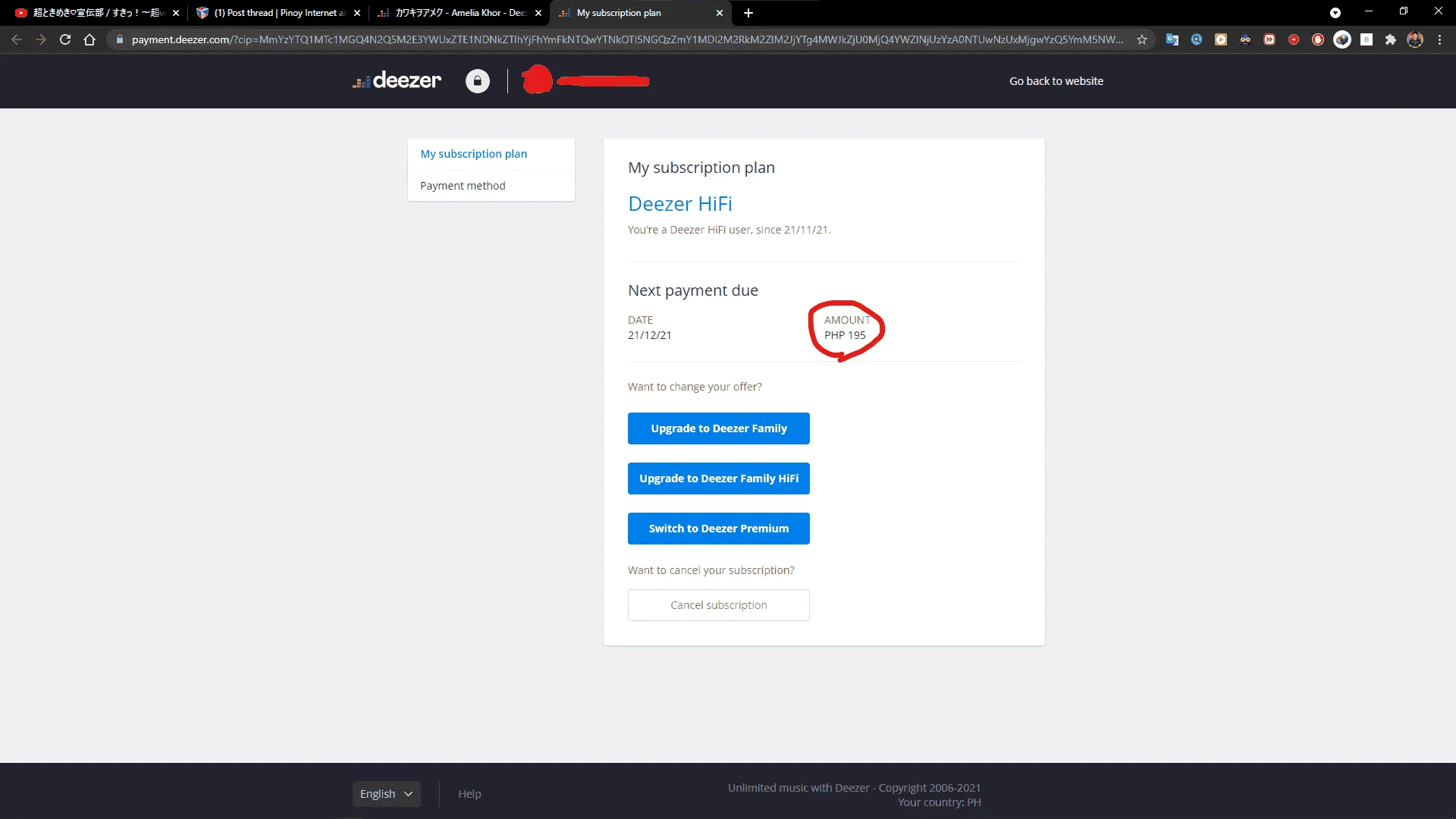Click the Deezer HiFi plan heading

(x=680, y=204)
